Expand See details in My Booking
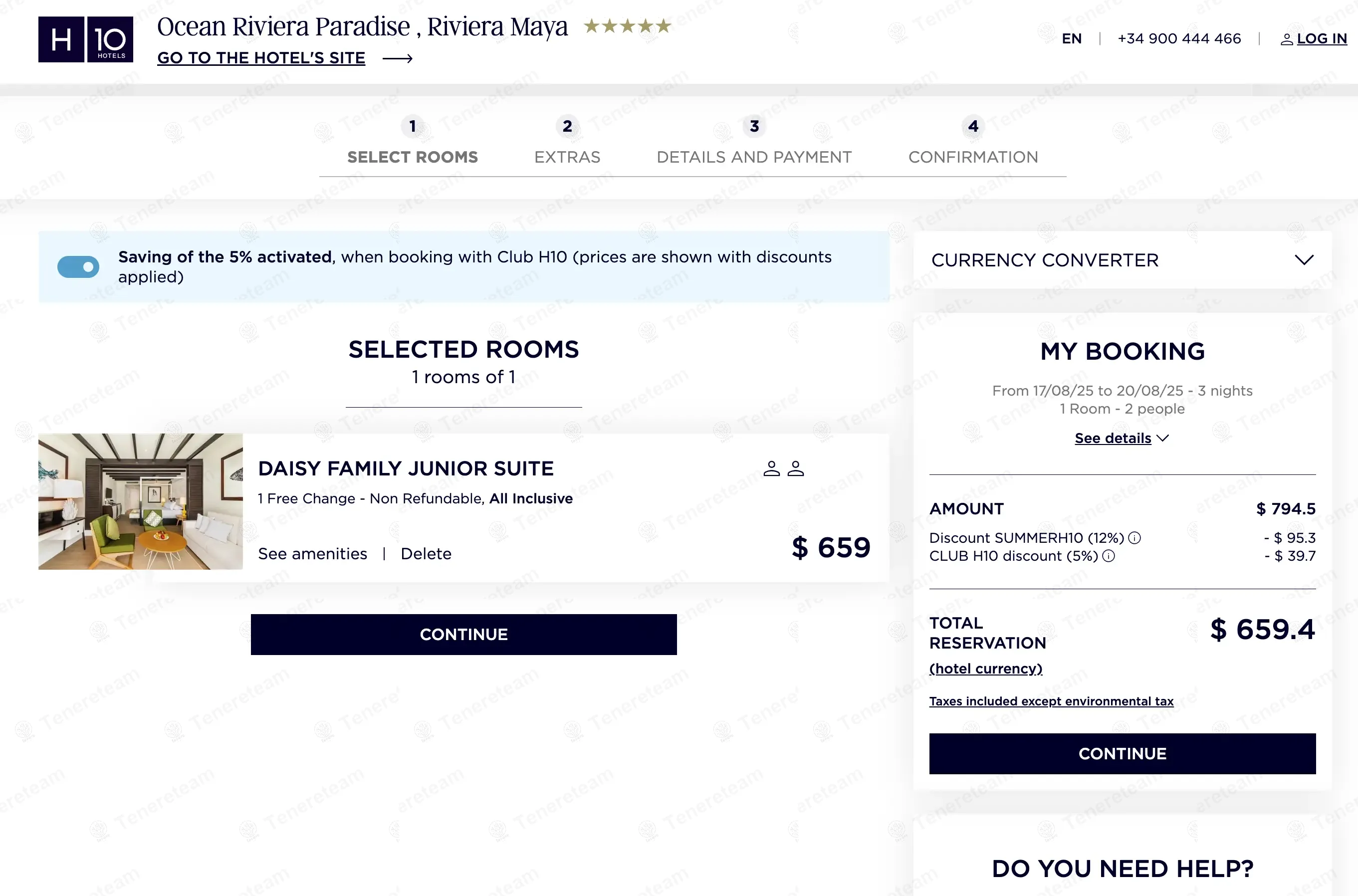 [1122, 439]
